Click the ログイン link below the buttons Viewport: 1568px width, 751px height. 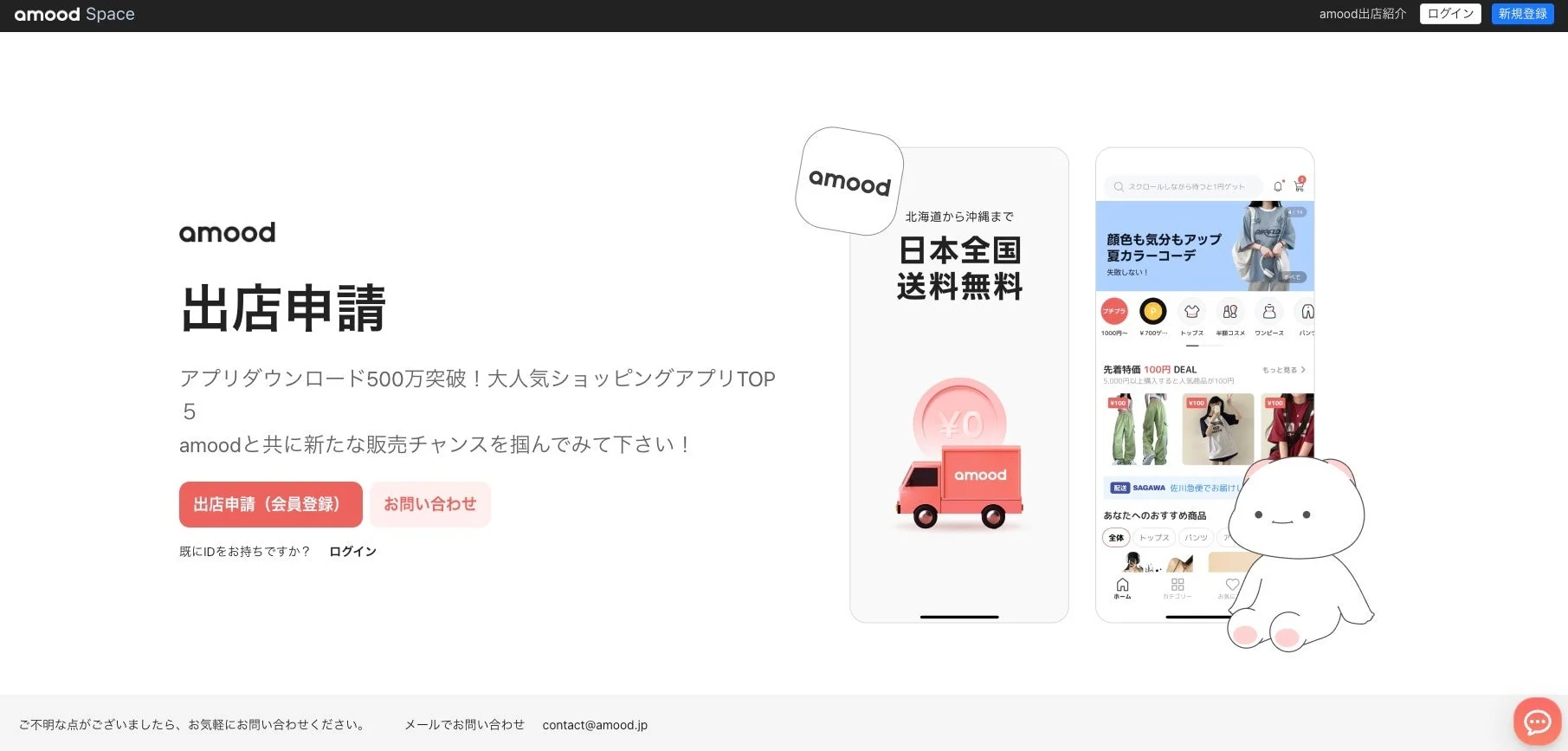pyautogui.click(x=352, y=552)
